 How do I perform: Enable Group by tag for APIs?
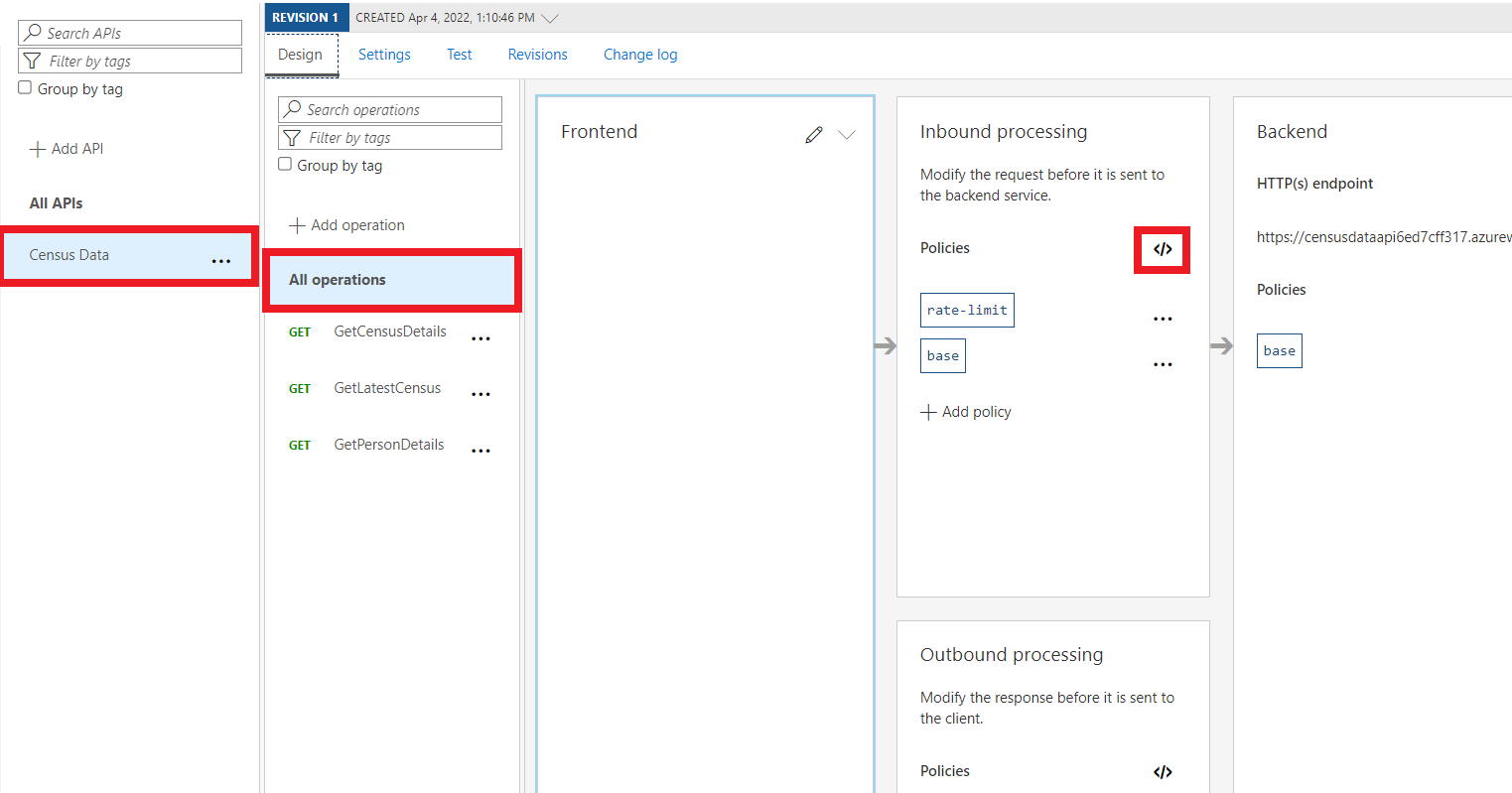tap(25, 87)
